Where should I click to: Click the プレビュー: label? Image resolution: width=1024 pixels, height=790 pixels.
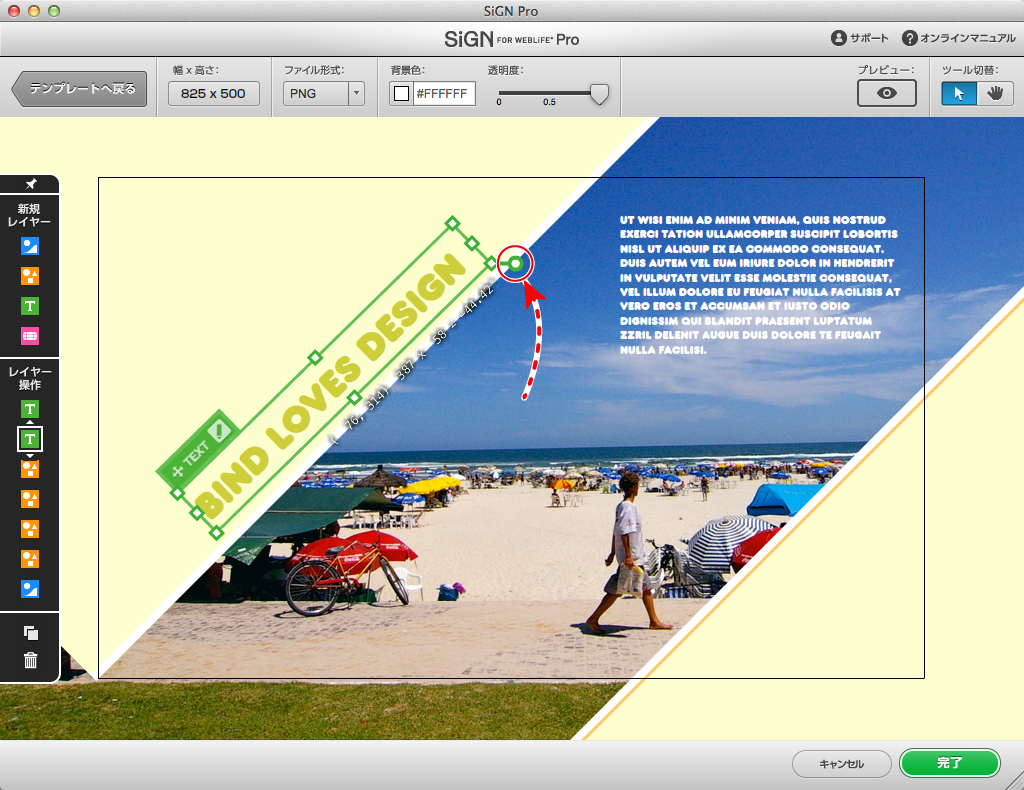886,70
